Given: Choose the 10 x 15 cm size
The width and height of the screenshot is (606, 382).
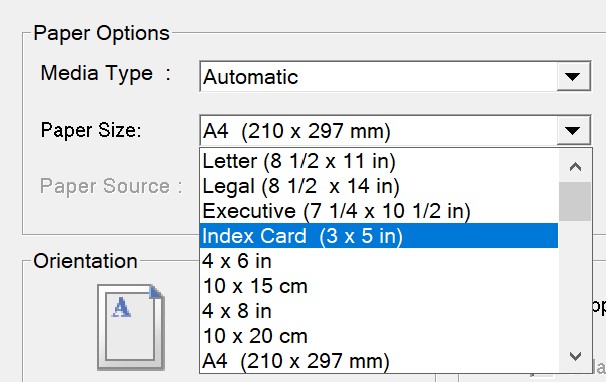Looking at the screenshot, I should point(379,286).
